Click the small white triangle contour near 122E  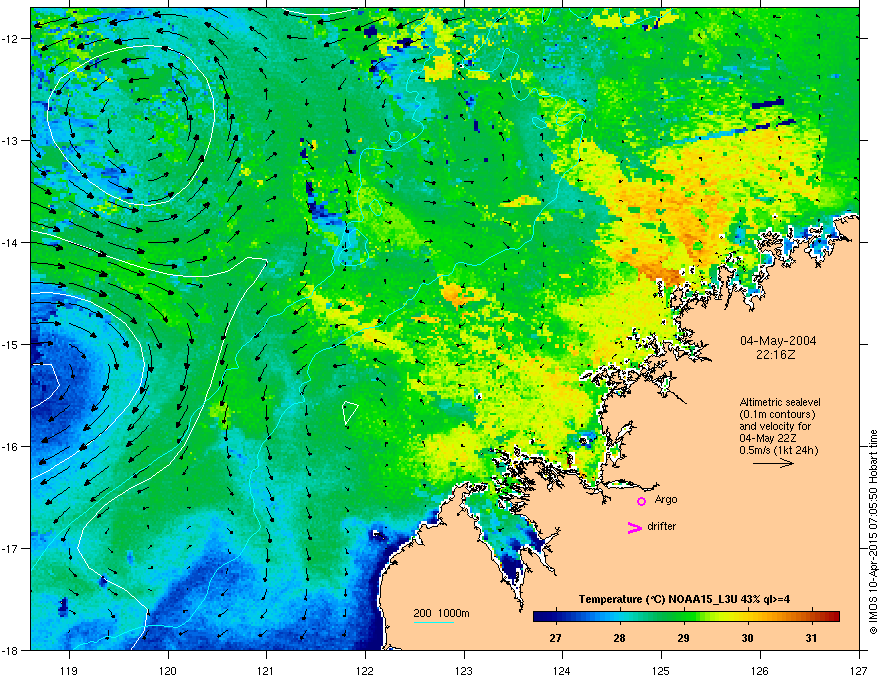[350, 412]
